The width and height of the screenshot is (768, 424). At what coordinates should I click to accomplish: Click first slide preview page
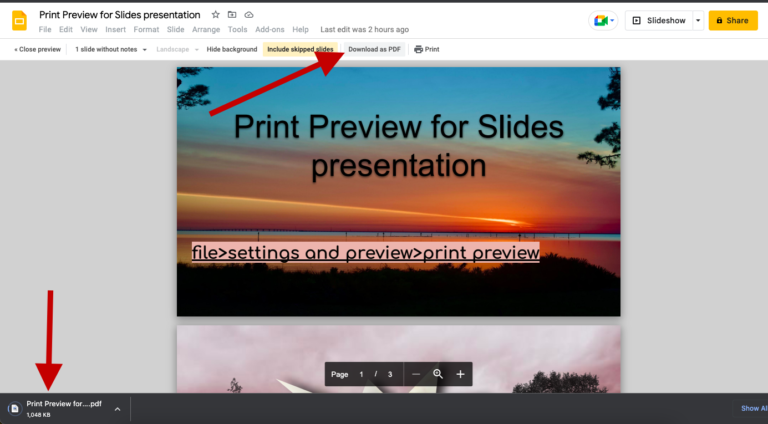coord(398,191)
